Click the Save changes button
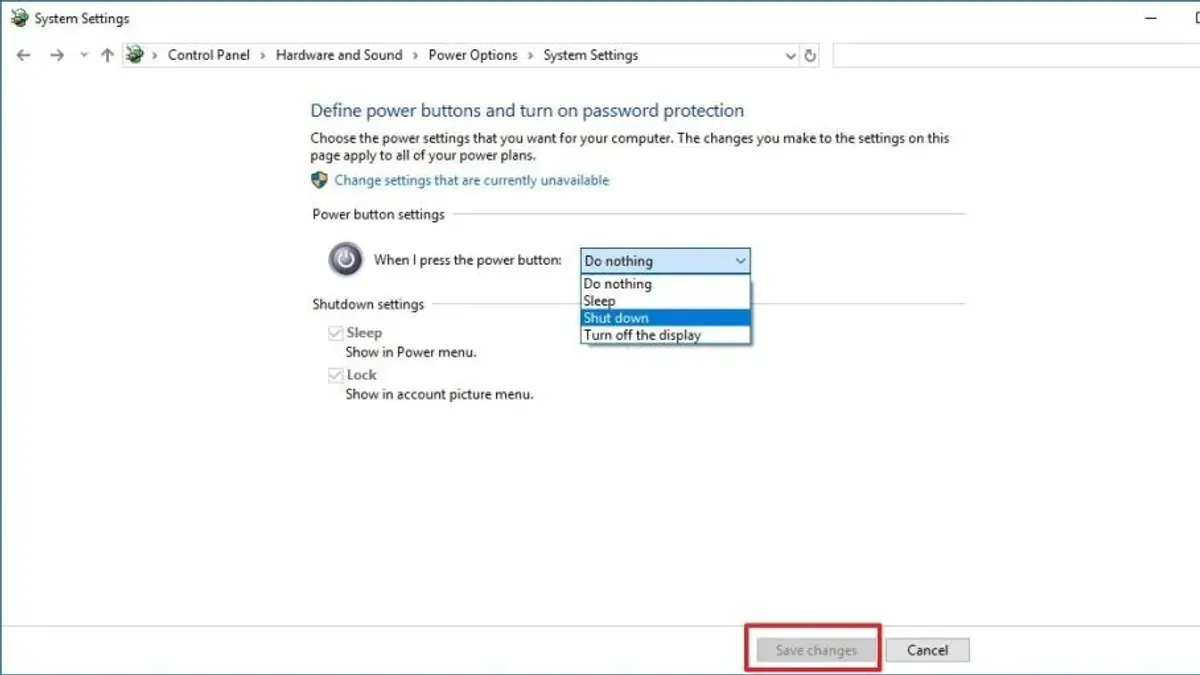1200x675 pixels. coord(816,650)
